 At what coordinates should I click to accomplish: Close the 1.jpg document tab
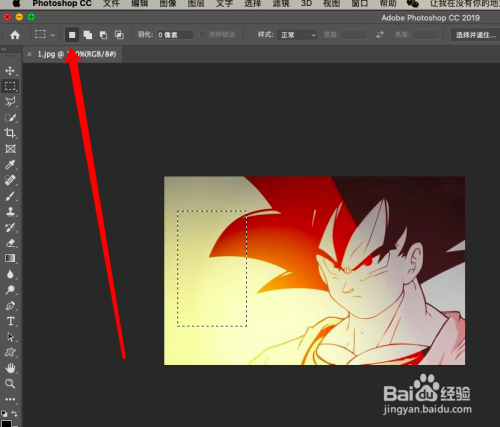point(29,54)
